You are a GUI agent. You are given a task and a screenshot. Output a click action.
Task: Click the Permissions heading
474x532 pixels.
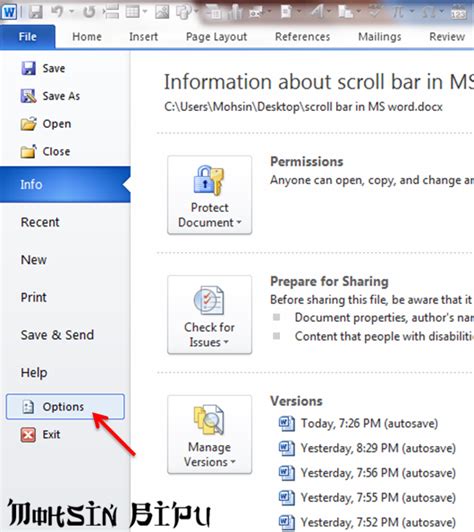point(307,162)
